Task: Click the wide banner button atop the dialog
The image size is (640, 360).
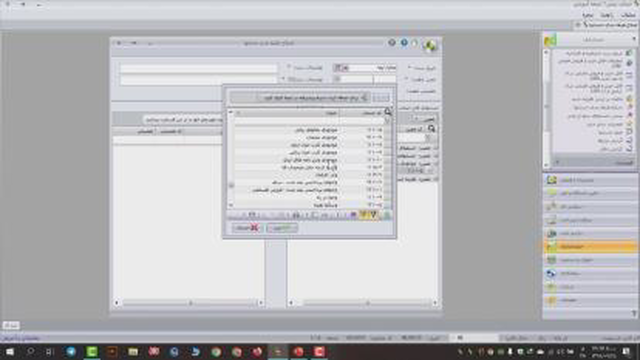Action: [300, 98]
